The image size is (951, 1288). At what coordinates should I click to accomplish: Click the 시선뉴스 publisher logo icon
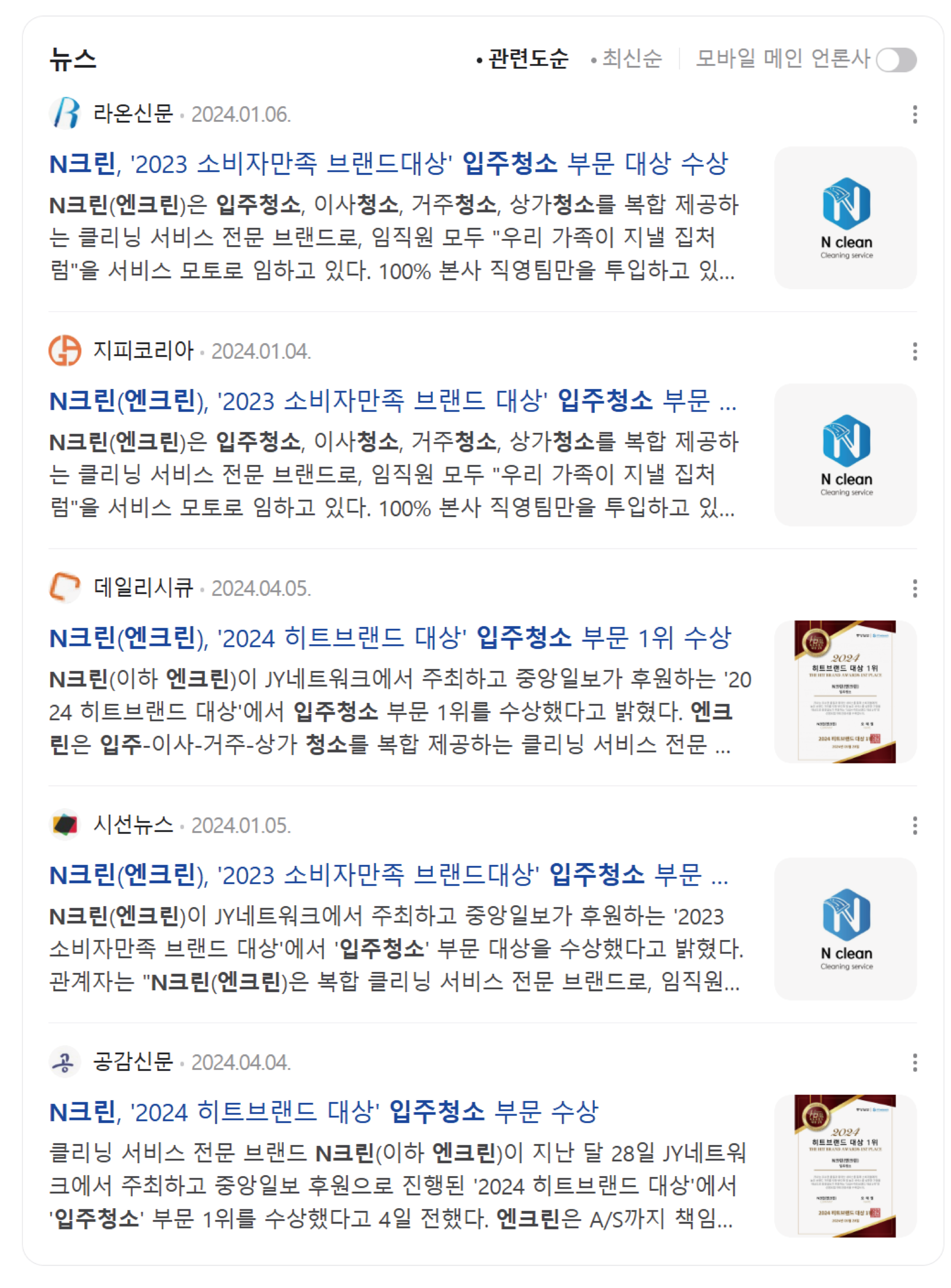click(x=65, y=824)
